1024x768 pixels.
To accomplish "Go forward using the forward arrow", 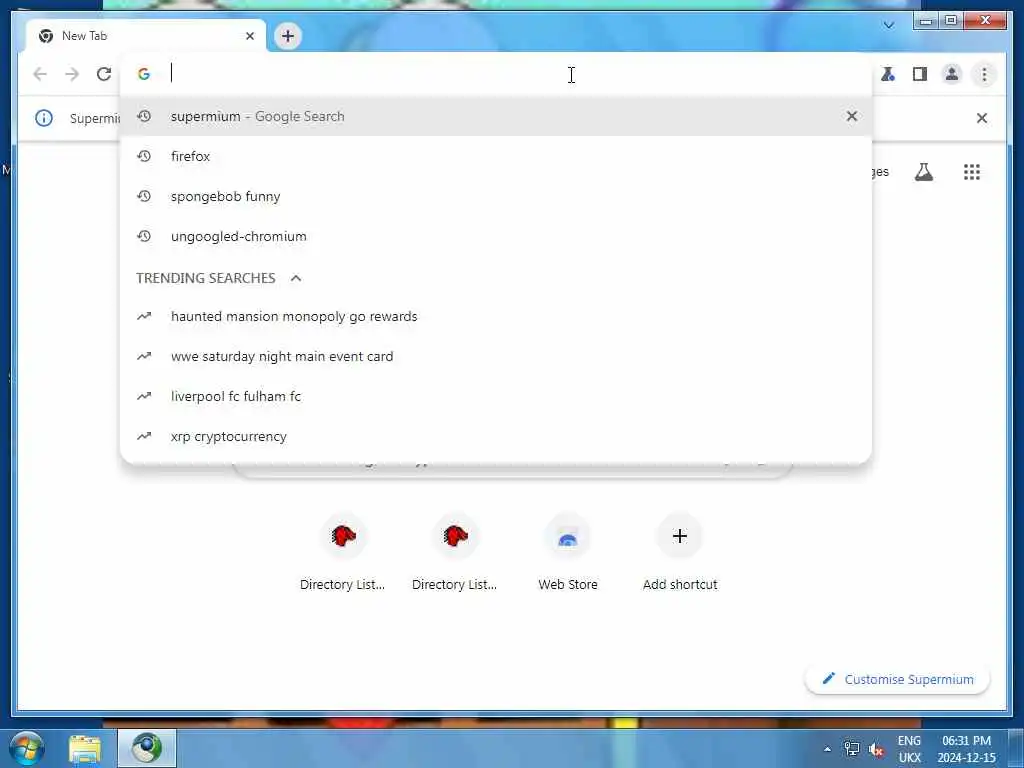I will (x=72, y=74).
